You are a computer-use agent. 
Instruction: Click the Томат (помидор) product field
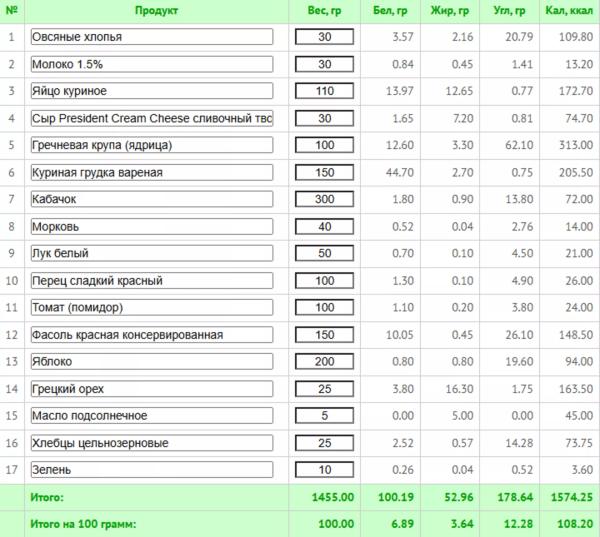152,307
